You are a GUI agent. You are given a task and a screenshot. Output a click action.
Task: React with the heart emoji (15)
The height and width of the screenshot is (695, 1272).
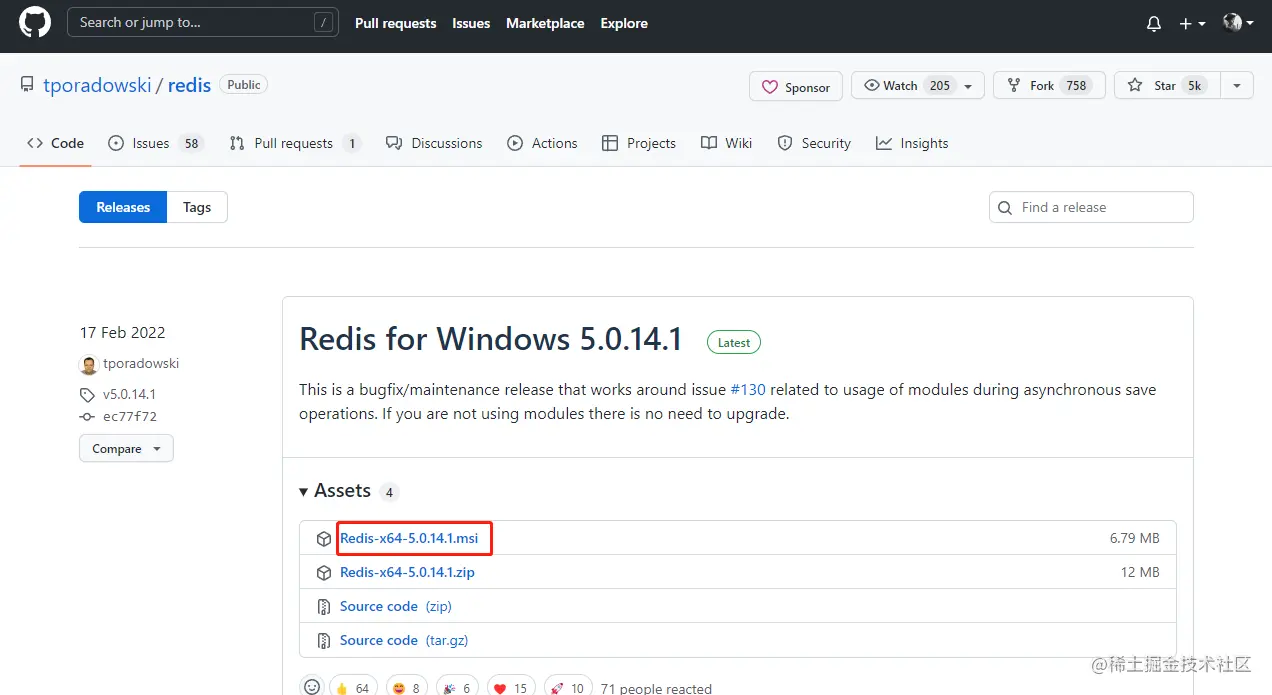(x=511, y=687)
